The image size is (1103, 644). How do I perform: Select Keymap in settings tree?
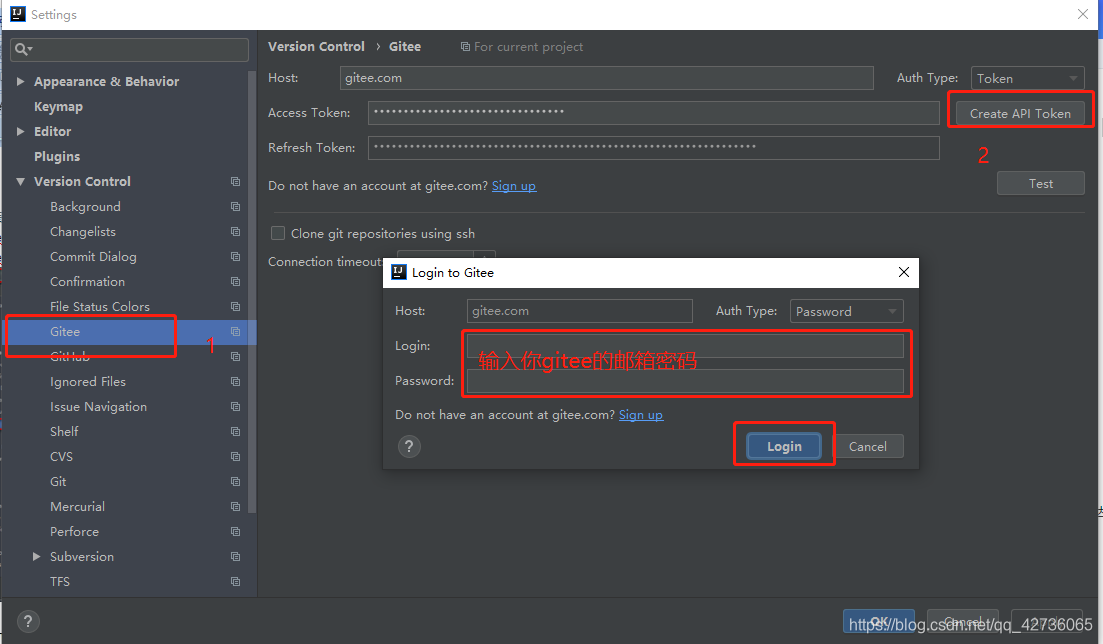[58, 106]
